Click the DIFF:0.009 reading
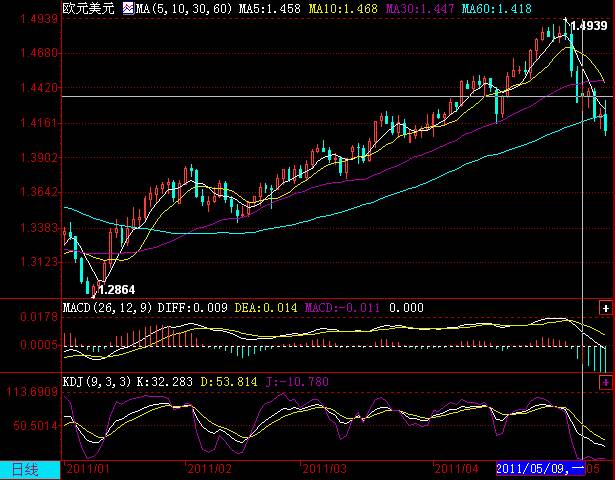Viewport: 615px width, 480px height. (x=193, y=308)
